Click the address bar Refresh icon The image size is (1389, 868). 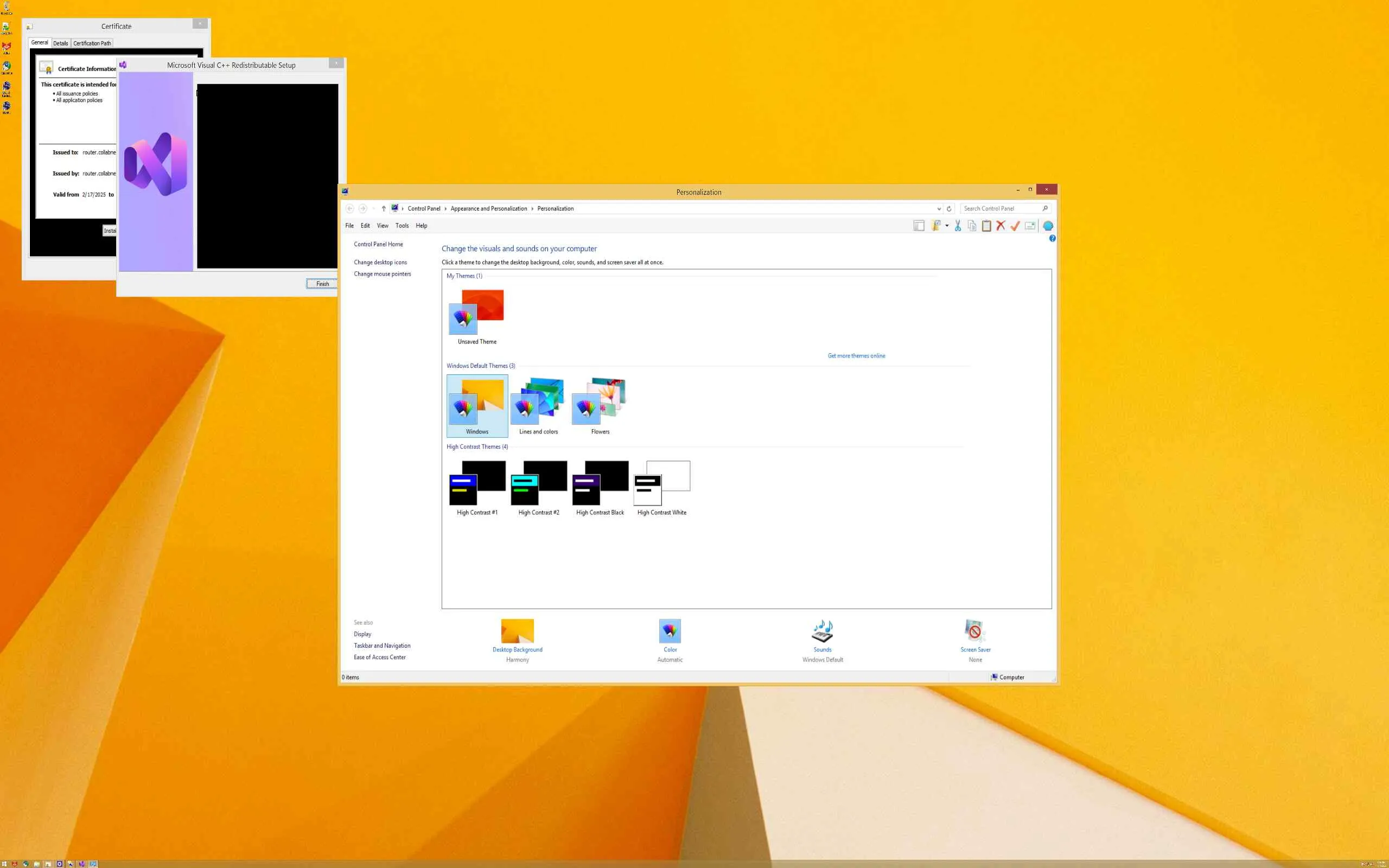point(949,208)
